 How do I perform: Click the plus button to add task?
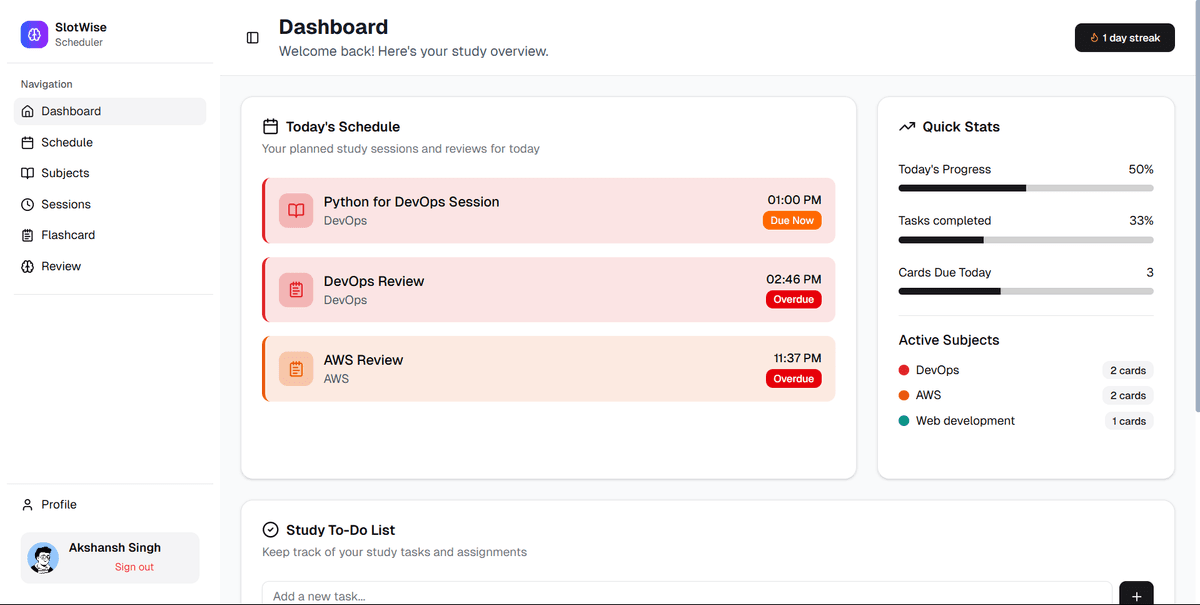click(1136, 595)
